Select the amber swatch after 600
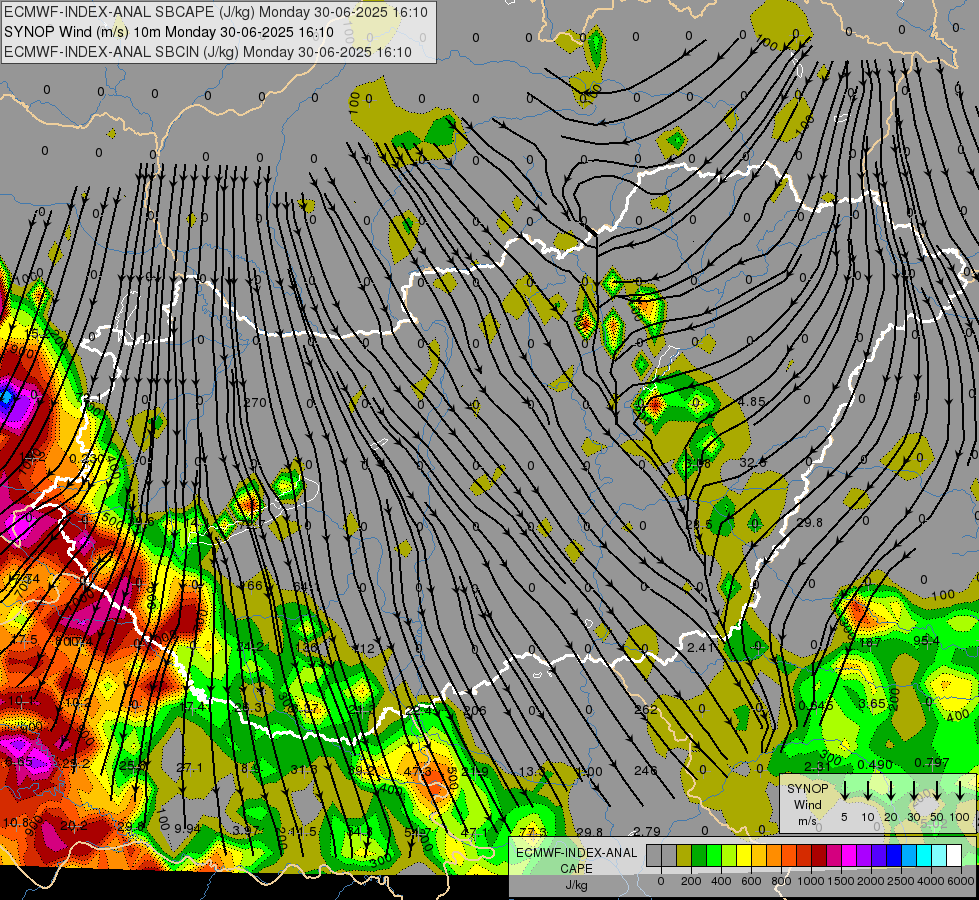This screenshot has height=900, width=979. pyautogui.click(x=759, y=855)
